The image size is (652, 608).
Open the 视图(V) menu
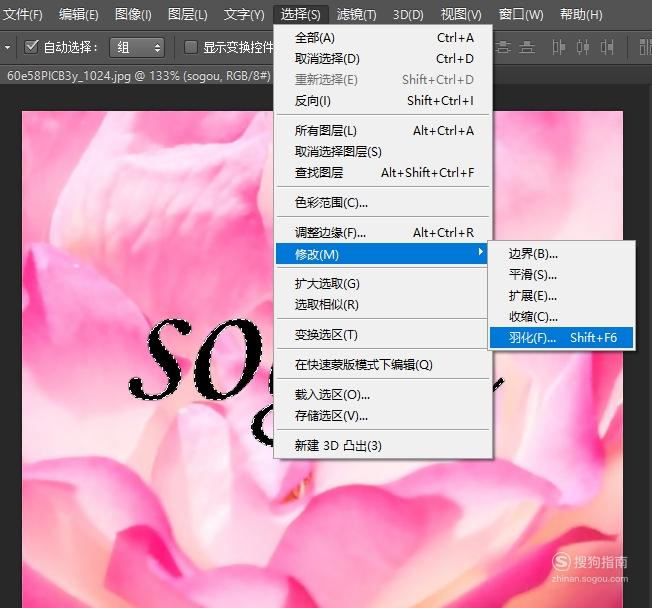click(x=461, y=15)
